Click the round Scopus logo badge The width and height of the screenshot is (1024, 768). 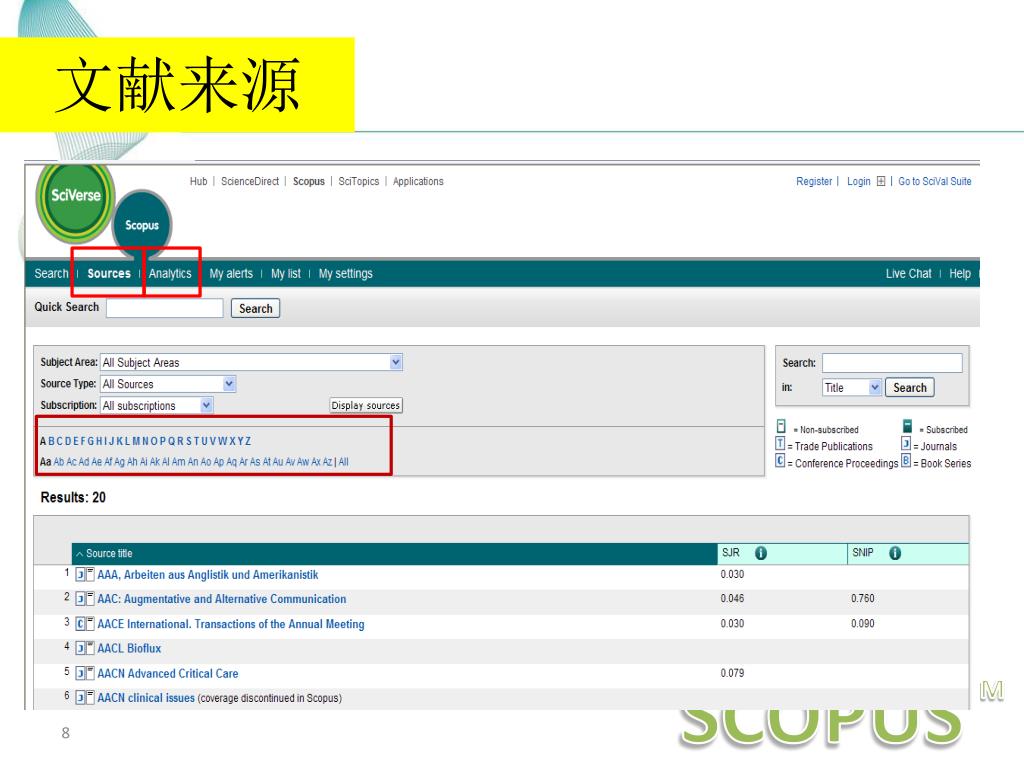click(142, 225)
